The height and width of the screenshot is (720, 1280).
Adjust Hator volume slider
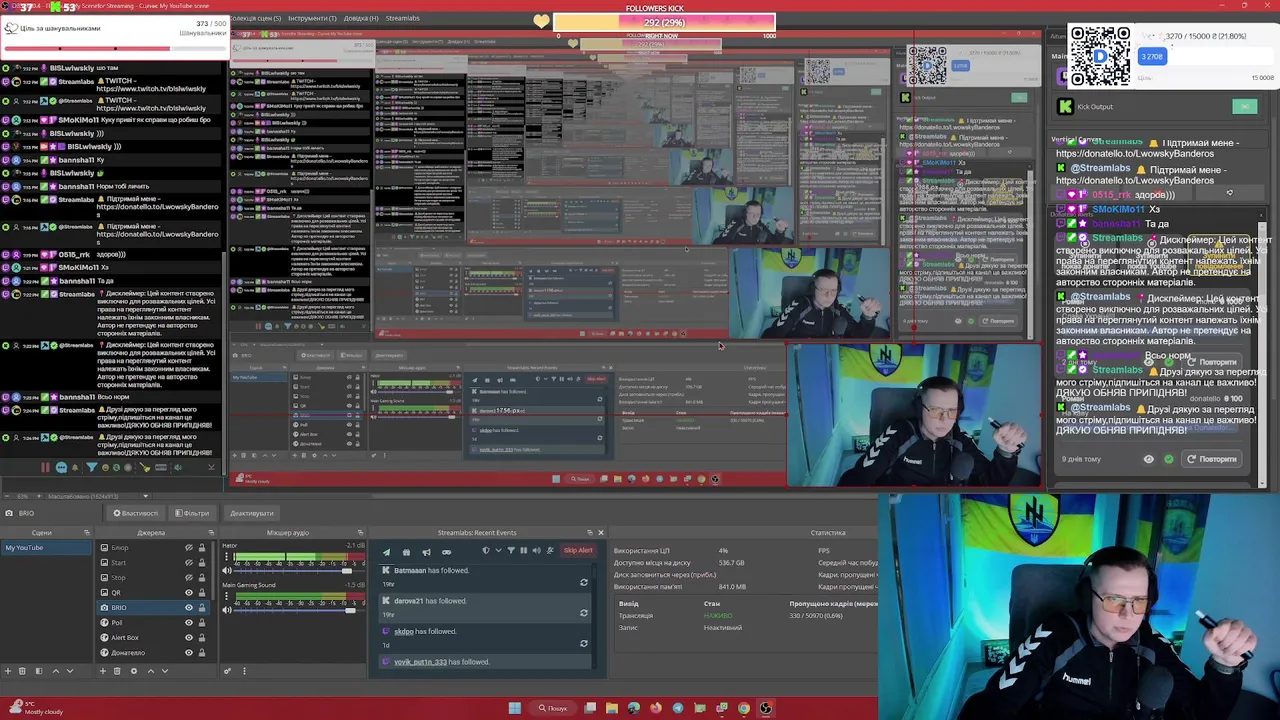coord(347,571)
